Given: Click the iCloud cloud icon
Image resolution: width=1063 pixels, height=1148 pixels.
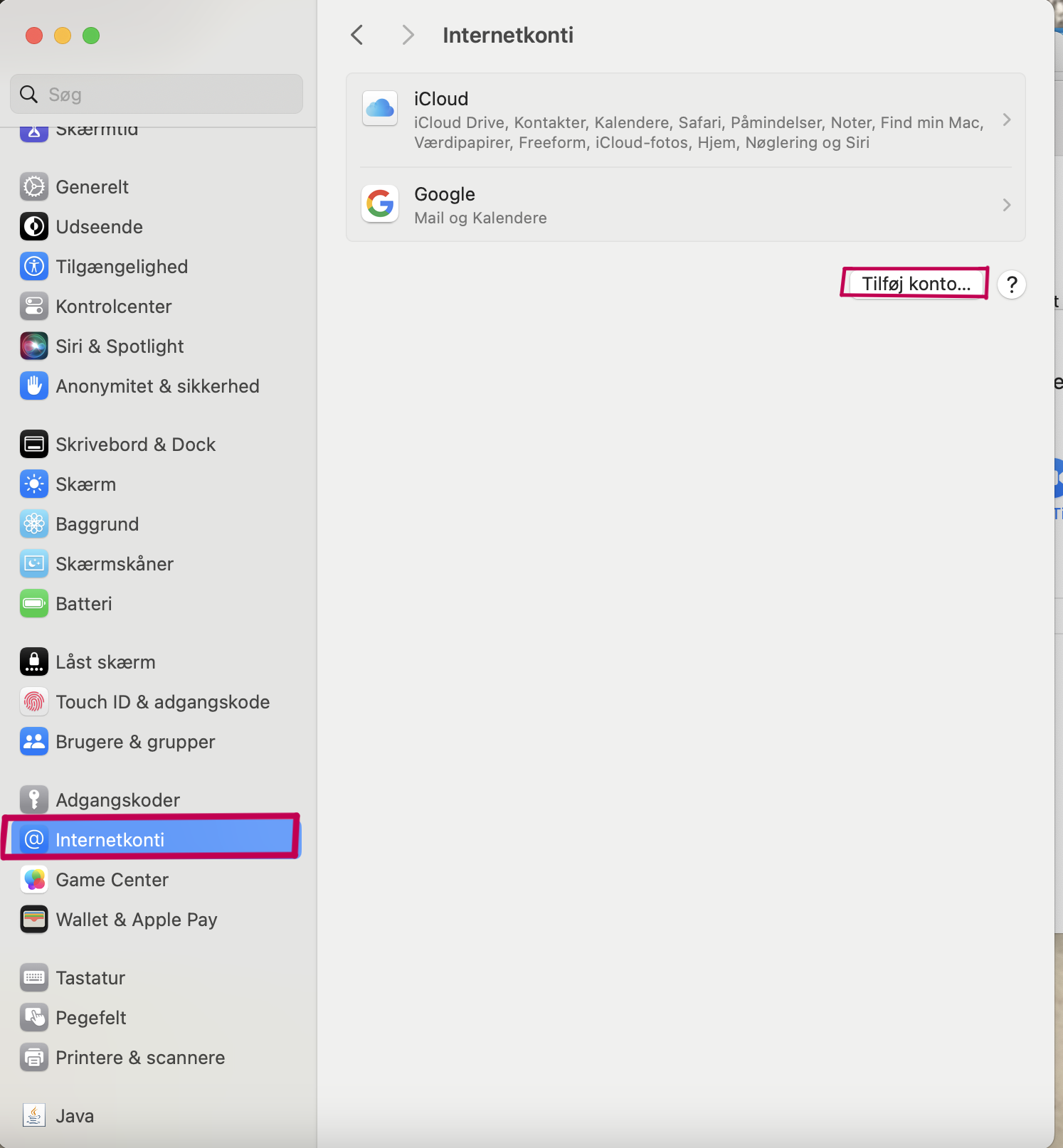Looking at the screenshot, I should pyautogui.click(x=380, y=108).
